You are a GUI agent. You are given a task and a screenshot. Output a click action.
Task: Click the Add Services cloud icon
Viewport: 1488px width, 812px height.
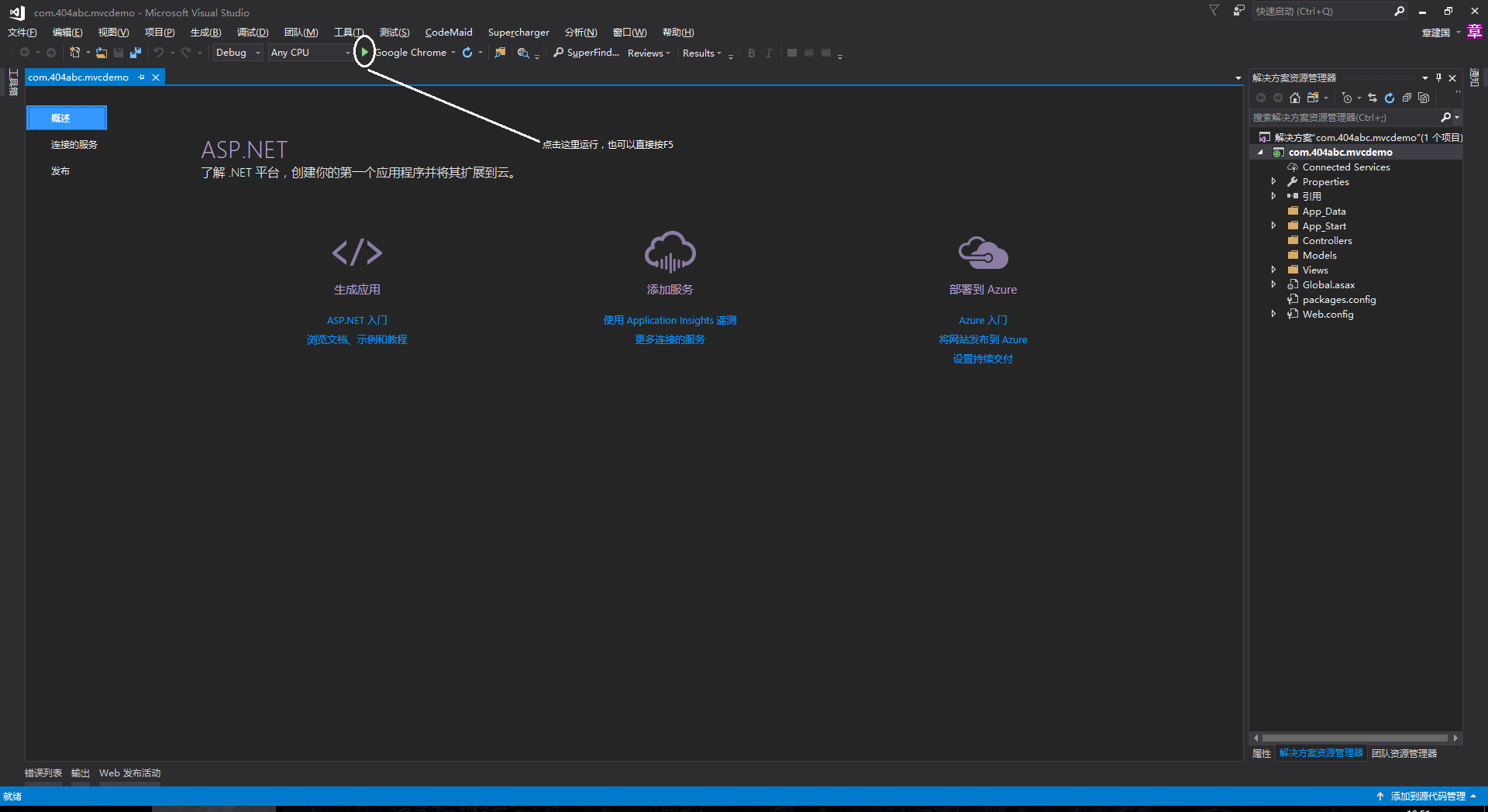point(670,252)
